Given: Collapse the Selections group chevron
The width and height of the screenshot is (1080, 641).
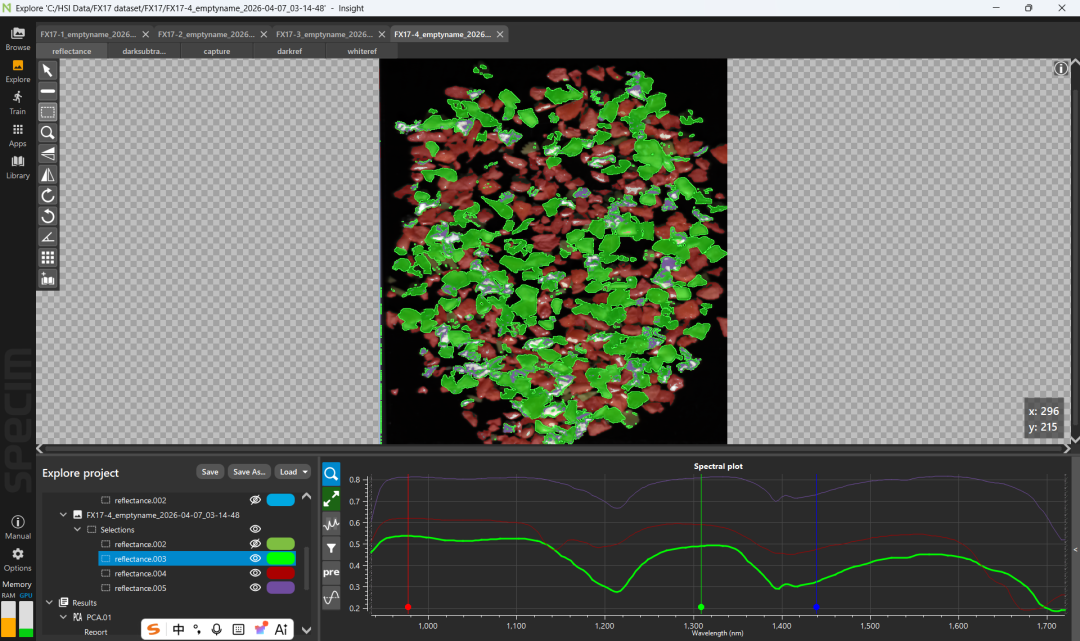Looking at the screenshot, I should coord(77,529).
